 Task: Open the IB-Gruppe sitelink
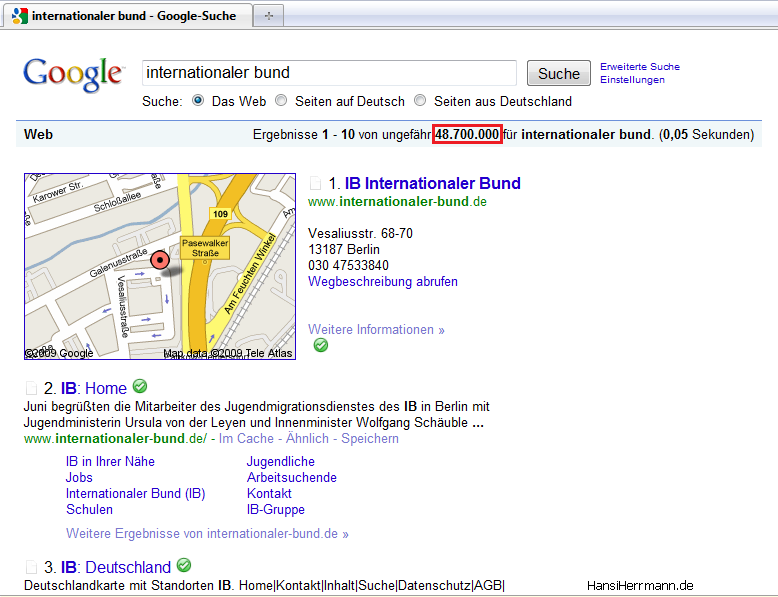276,509
